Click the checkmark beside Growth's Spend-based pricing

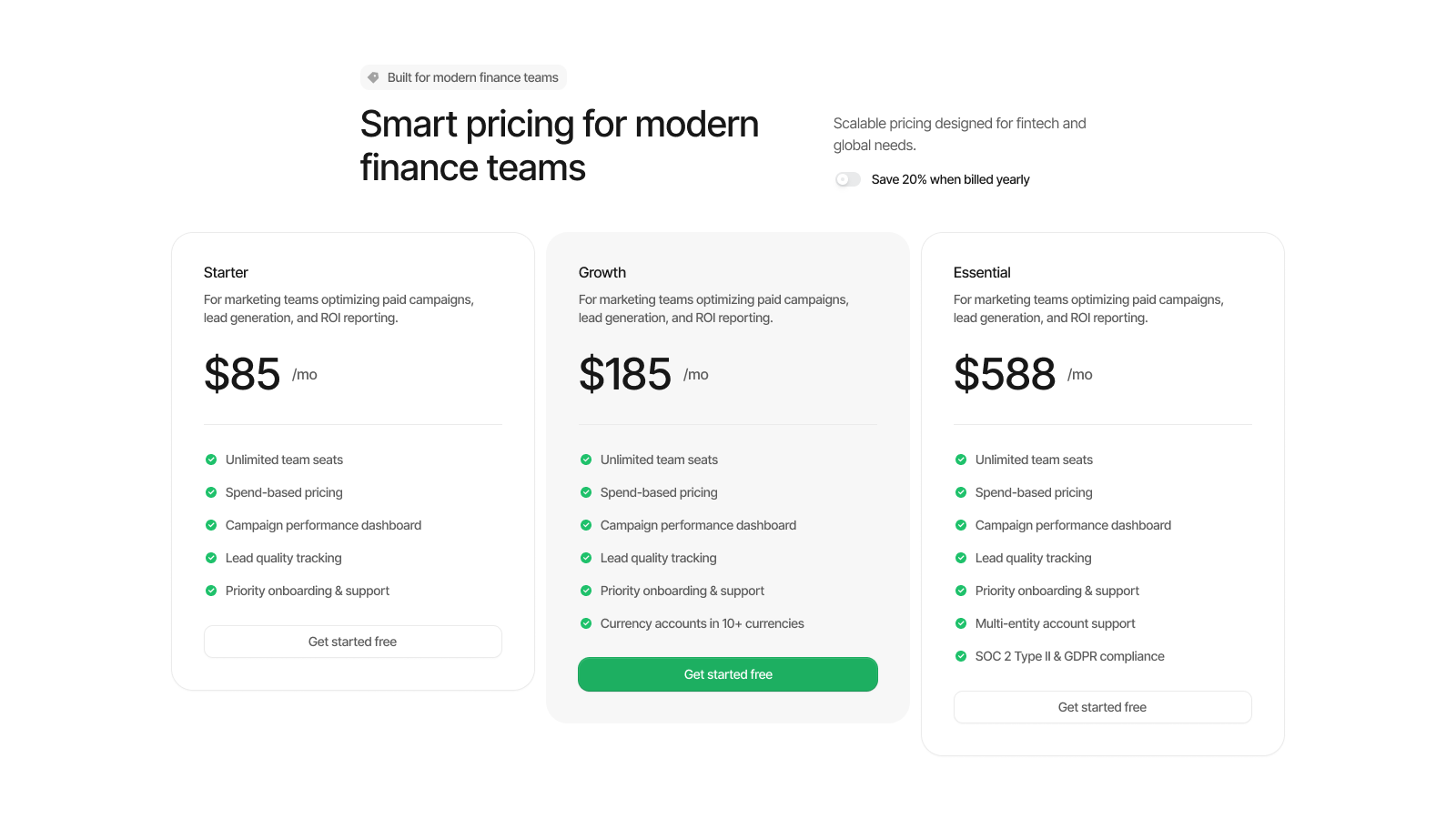click(585, 492)
